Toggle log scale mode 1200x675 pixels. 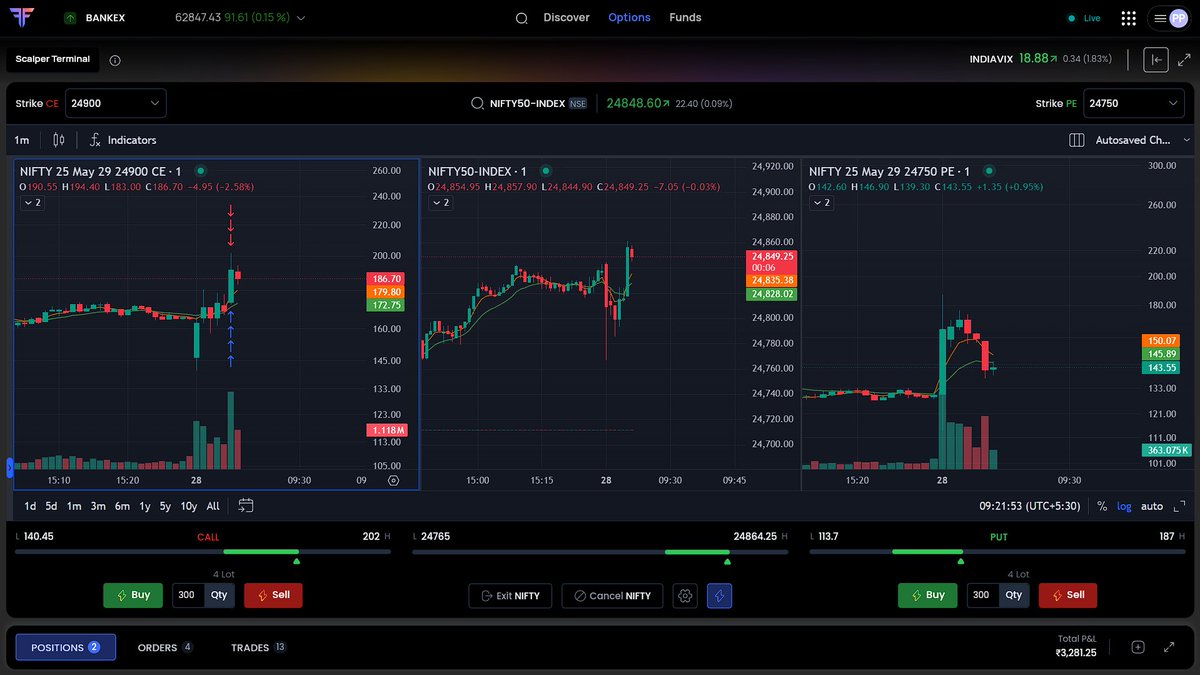click(x=1124, y=506)
